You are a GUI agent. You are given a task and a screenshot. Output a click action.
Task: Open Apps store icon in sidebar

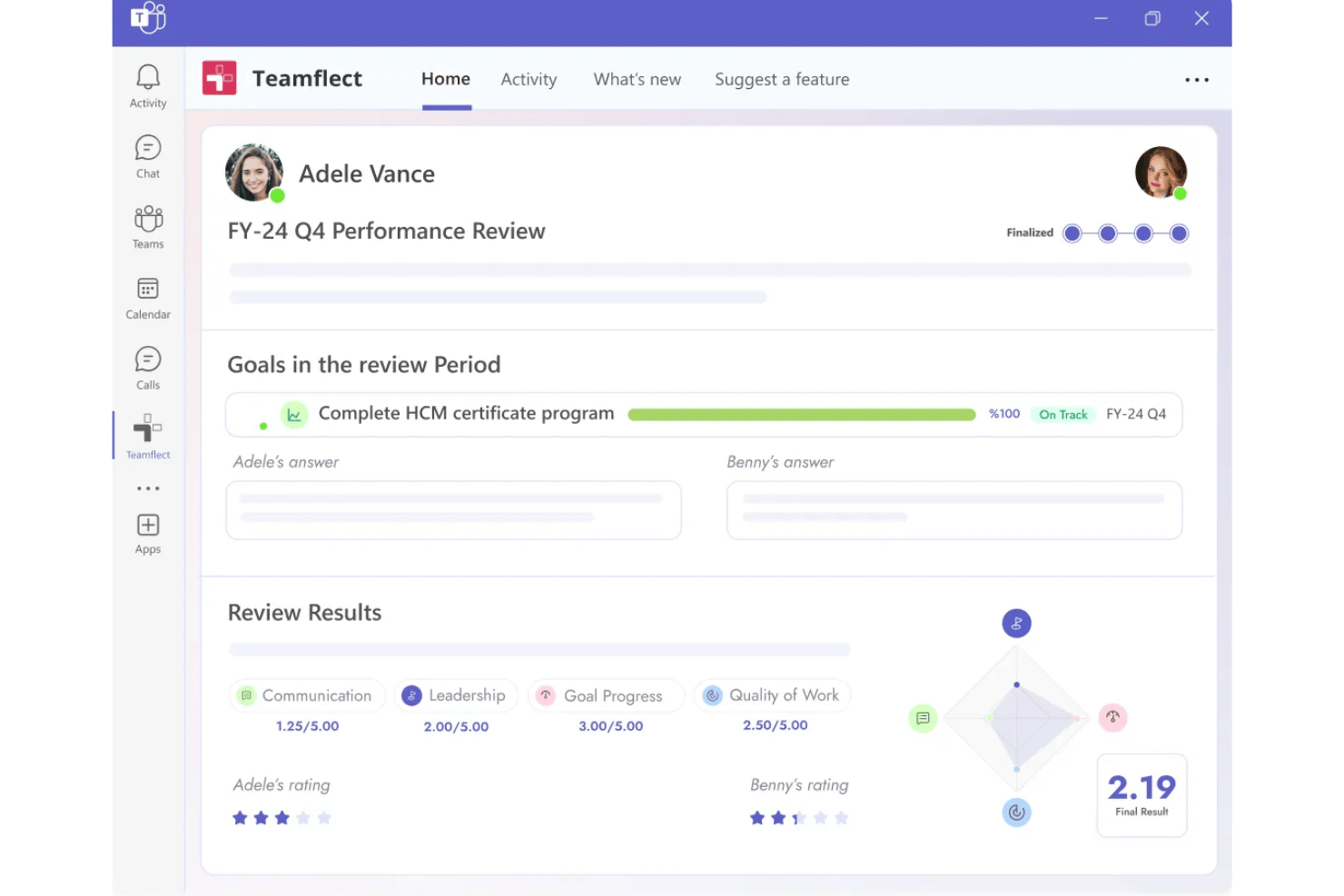(148, 534)
